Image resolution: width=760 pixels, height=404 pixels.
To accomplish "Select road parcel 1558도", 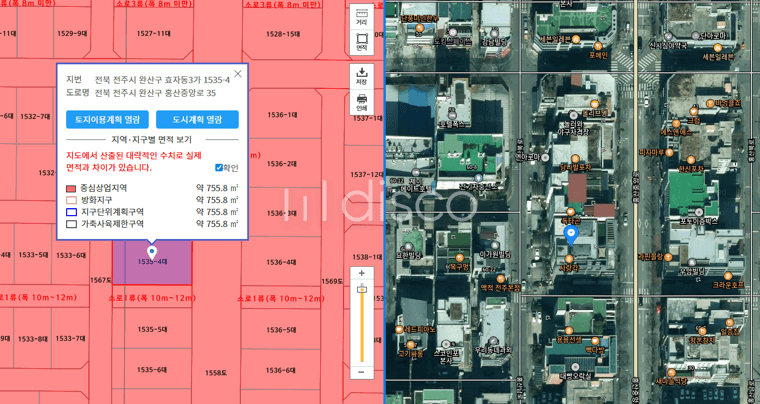I will (x=216, y=373).
